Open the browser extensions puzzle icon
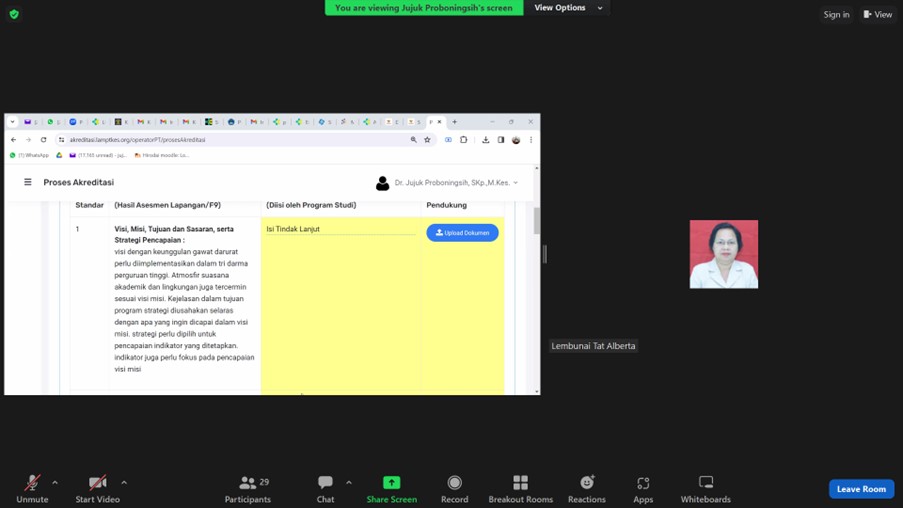 [464, 139]
